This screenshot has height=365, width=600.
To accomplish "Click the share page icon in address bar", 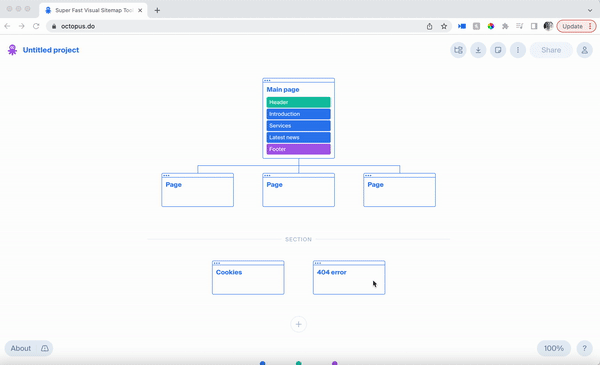I will click(429, 26).
